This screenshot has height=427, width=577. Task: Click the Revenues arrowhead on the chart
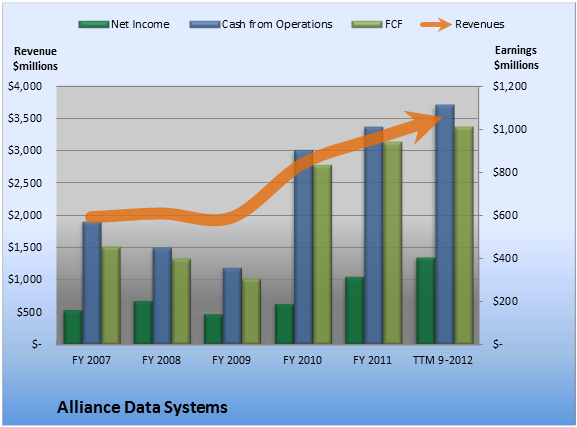(x=425, y=126)
